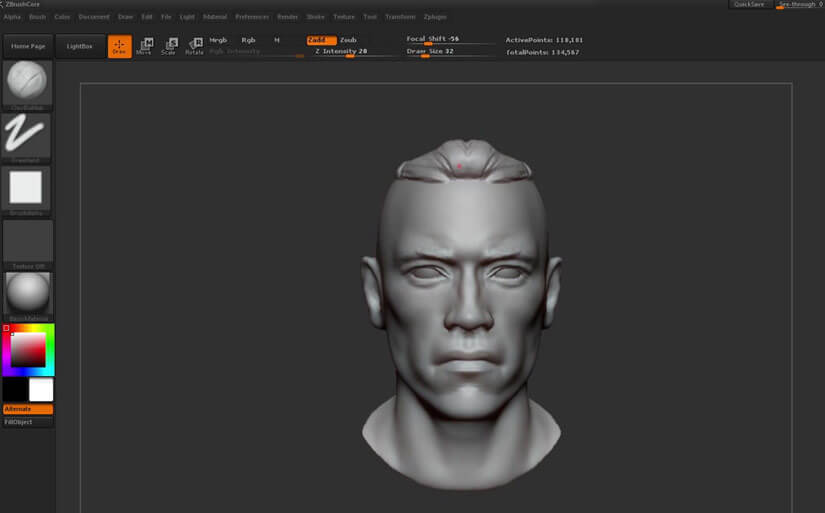Open the LightBox browser
Viewport: 825px width, 513px height.
pos(79,46)
